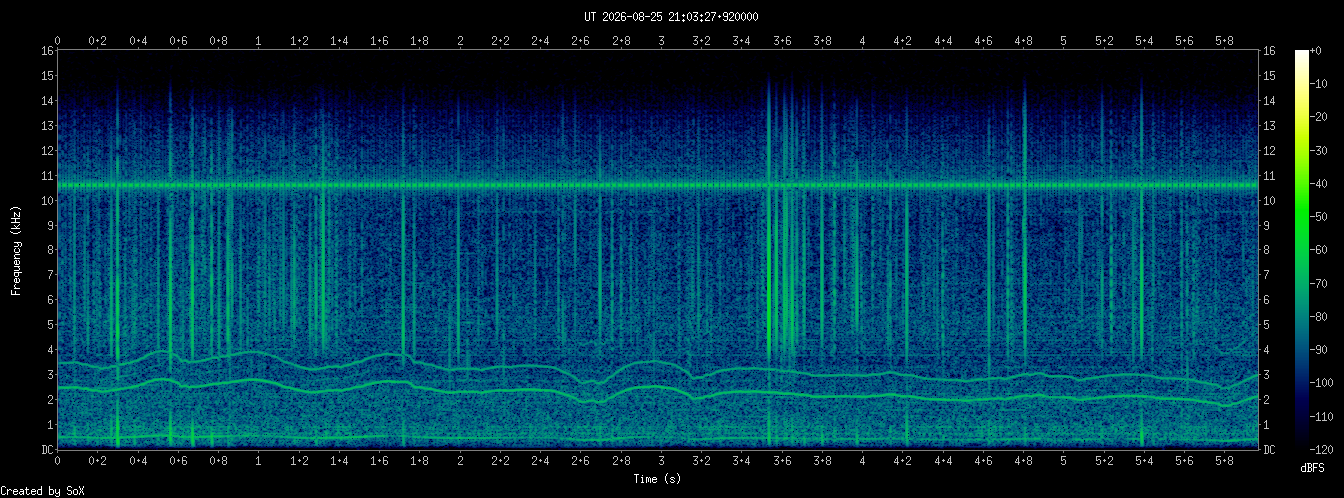Click the upper wavy harmonic line at 2 seconds
The image size is (1344, 498).
(x=460, y=368)
